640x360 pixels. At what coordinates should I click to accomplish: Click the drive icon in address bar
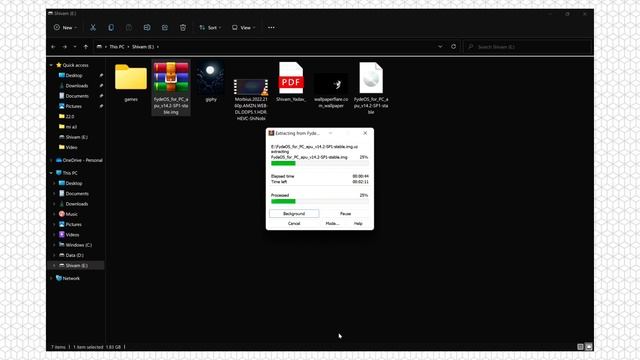pos(99,47)
